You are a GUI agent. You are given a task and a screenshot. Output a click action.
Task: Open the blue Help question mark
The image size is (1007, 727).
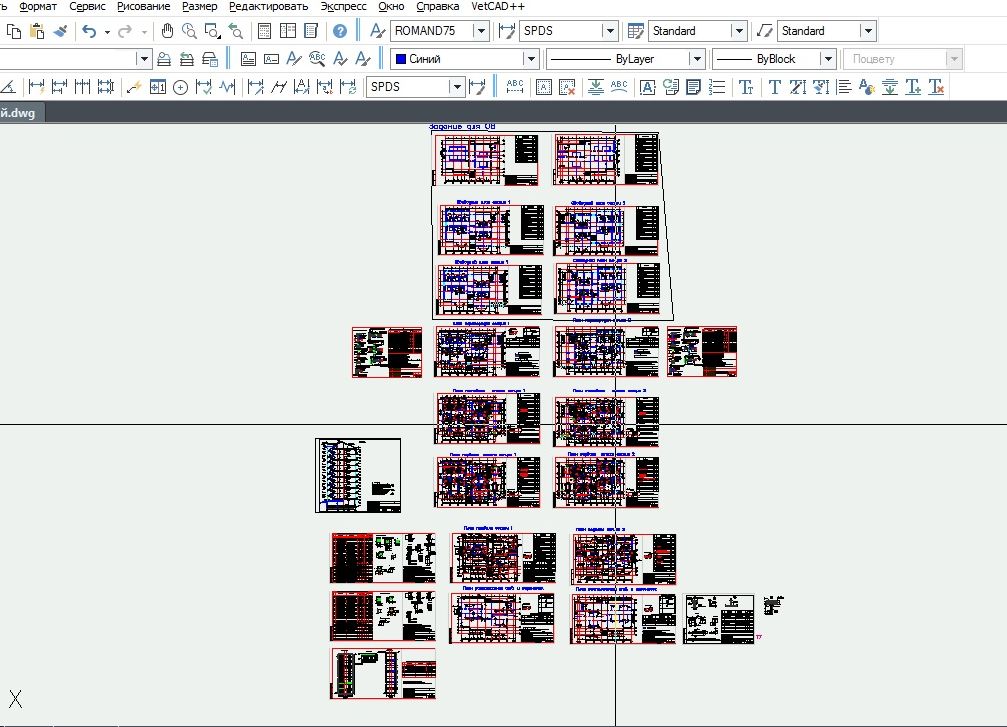[x=340, y=31]
